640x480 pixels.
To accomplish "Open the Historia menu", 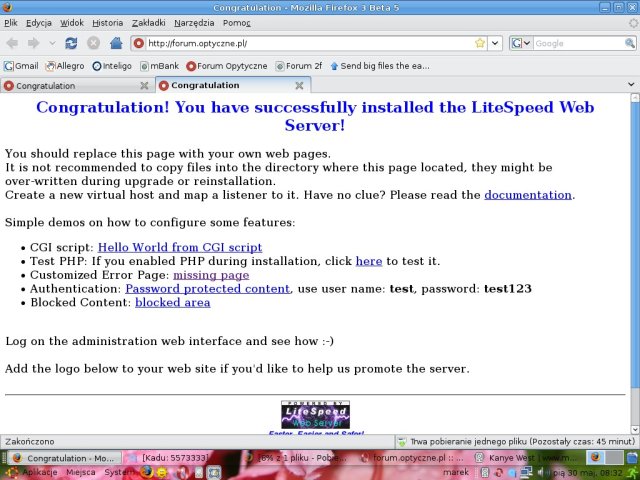I will (107, 23).
